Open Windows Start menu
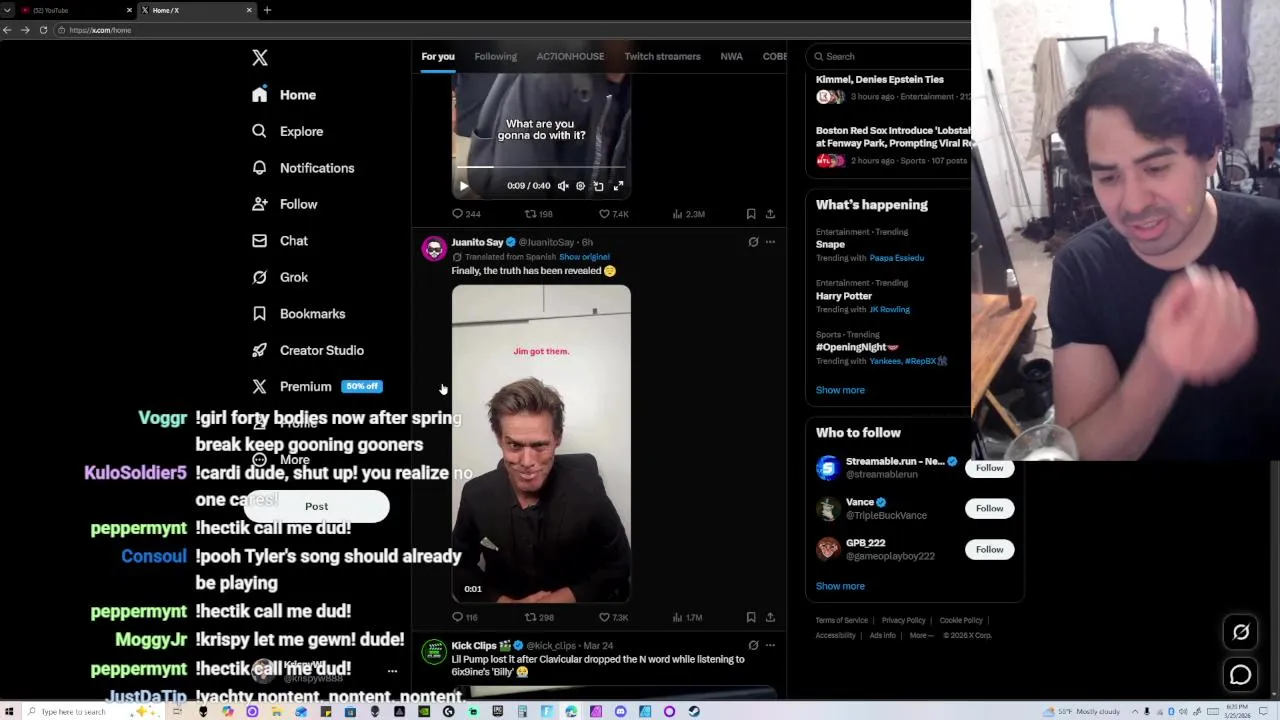The image size is (1280, 720). pos(9,712)
